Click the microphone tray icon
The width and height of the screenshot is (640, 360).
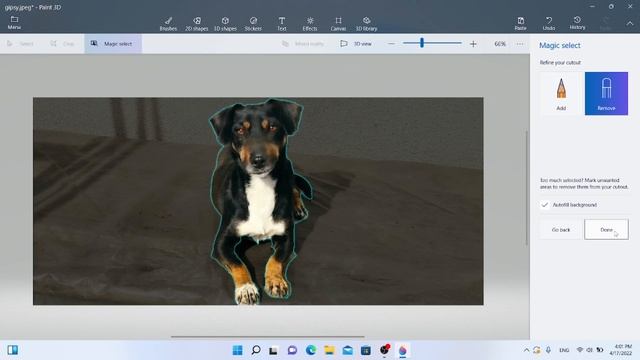pos(549,350)
